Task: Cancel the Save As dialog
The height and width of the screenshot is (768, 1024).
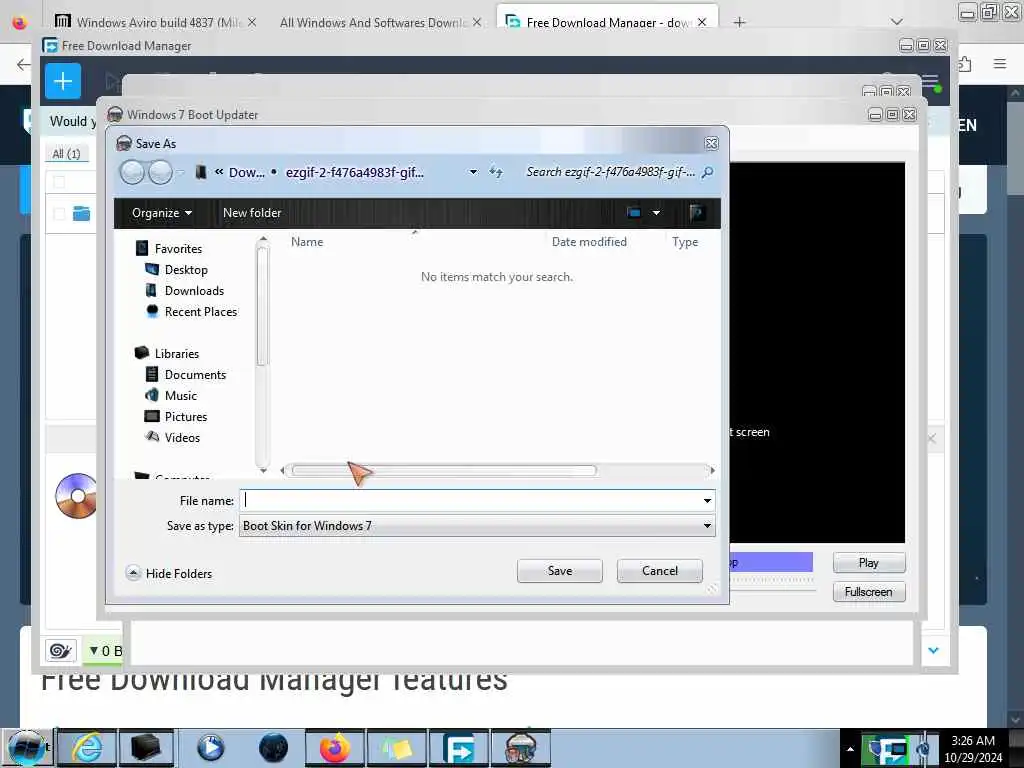Action: pos(660,571)
